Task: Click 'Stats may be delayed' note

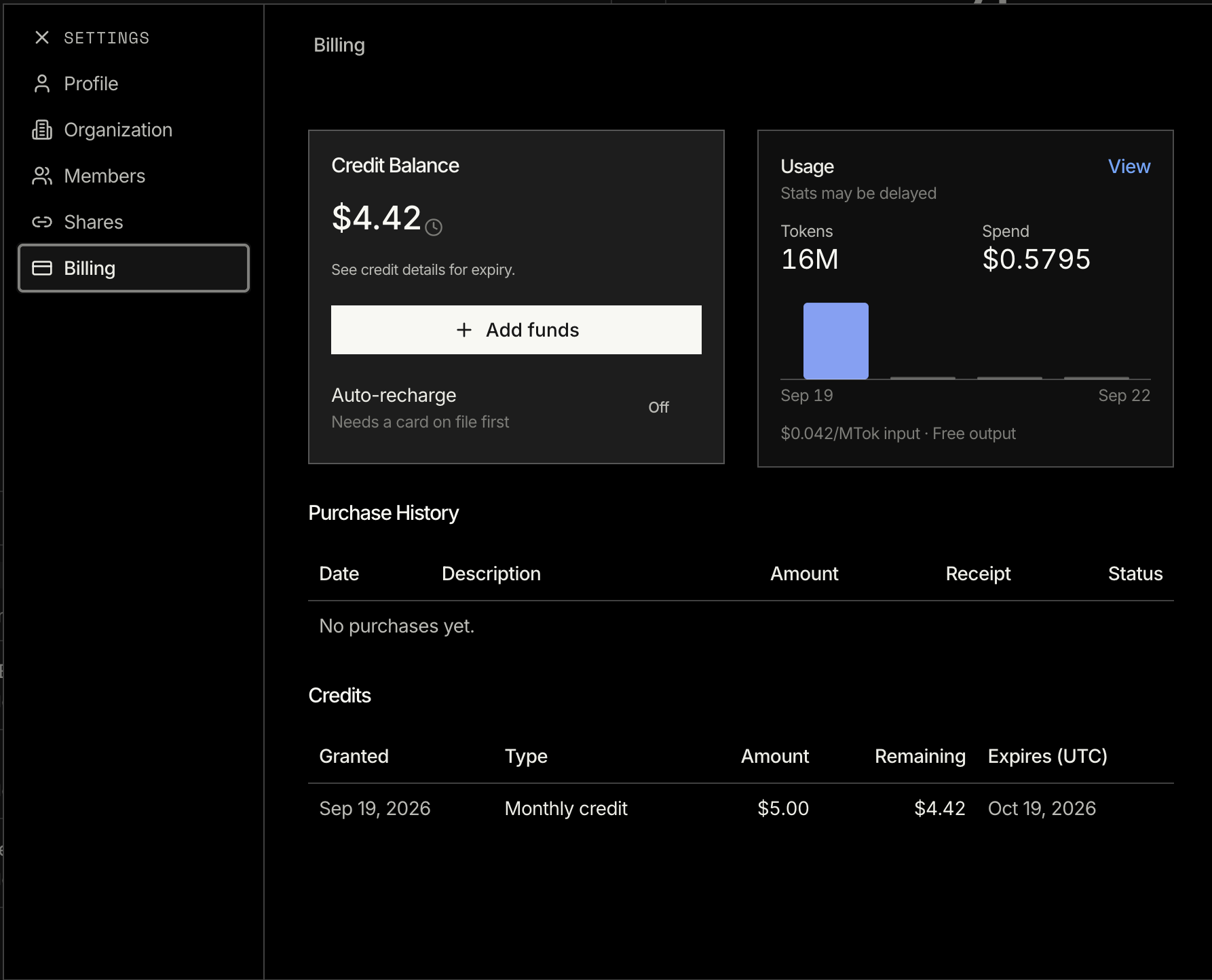Action: (x=858, y=193)
